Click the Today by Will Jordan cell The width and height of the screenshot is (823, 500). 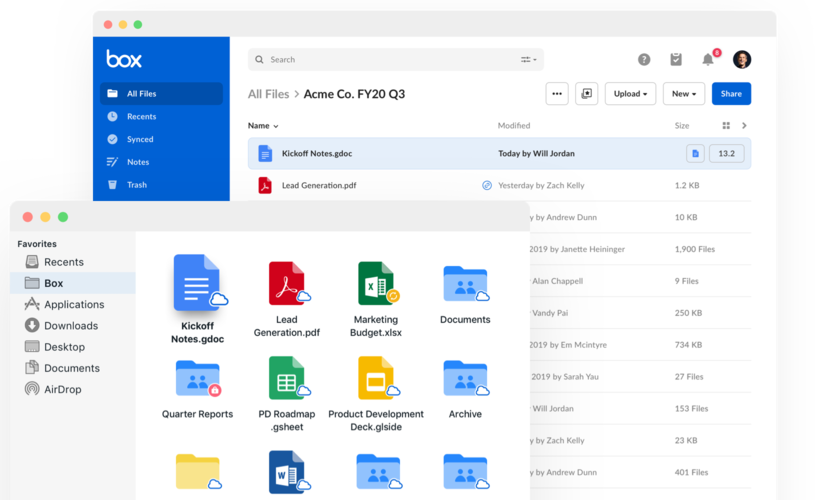pyautogui.click(x=536, y=154)
